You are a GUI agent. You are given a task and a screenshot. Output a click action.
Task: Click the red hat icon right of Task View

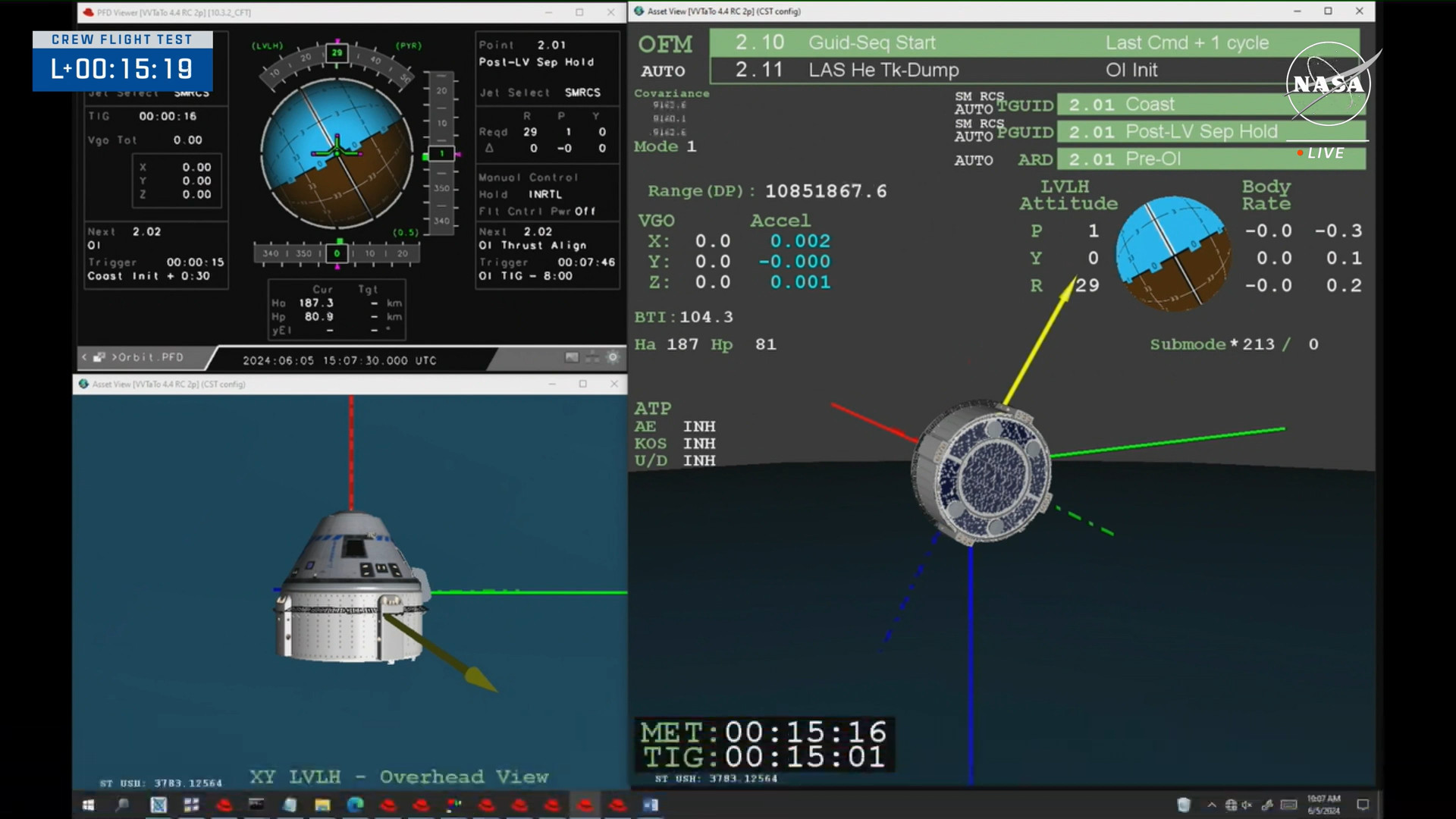pos(224,805)
